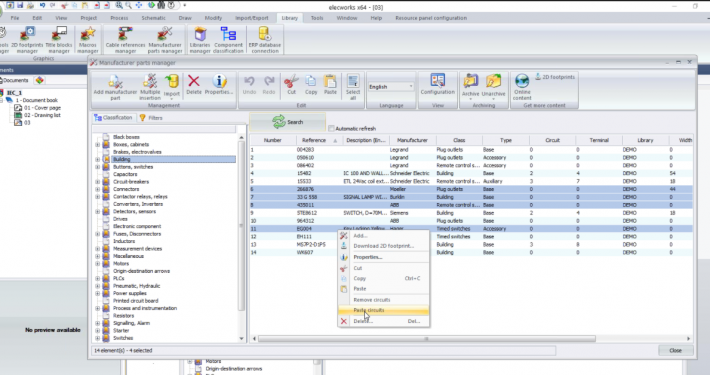This screenshot has width=710, height=375.
Task: Open the 2D footprints manager in the ribbon
Action: [27, 40]
